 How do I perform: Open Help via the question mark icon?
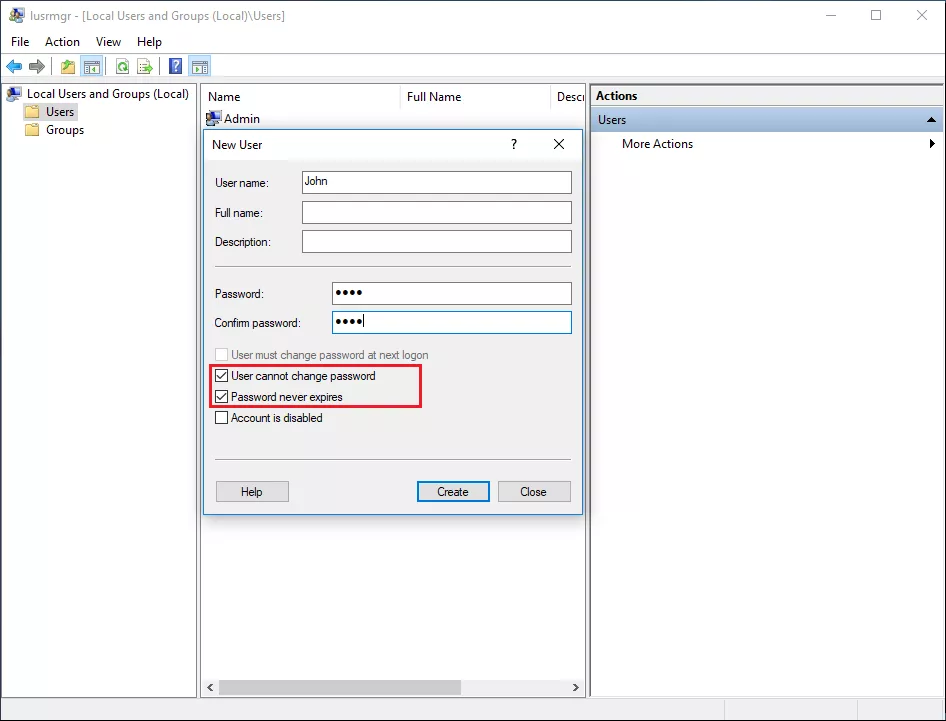coord(174,66)
